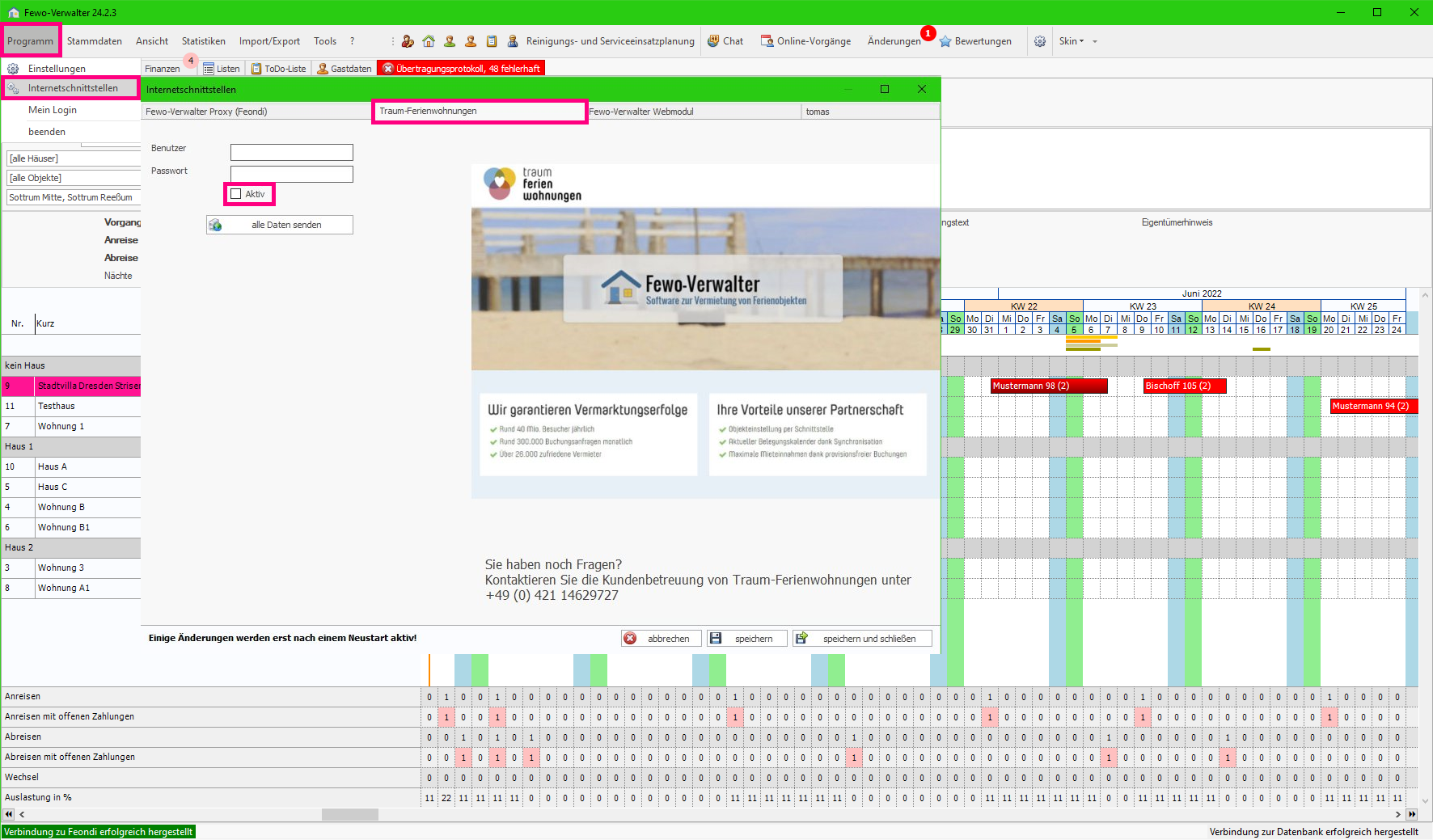Viewport: 1433px width, 840px height.
Task: Open the Gastdaten tab
Action: click(345, 69)
